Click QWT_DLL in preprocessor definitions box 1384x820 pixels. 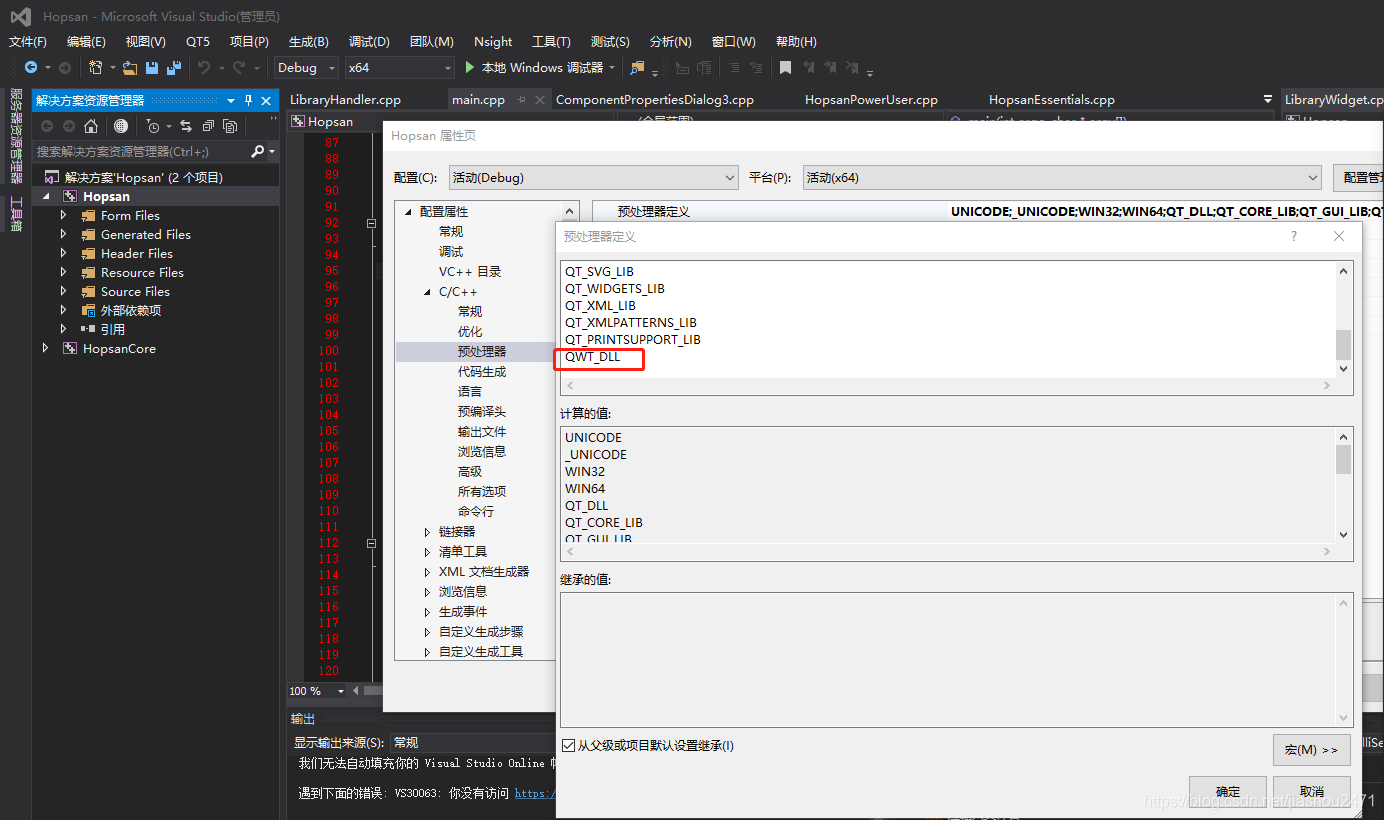coord(593,357)
